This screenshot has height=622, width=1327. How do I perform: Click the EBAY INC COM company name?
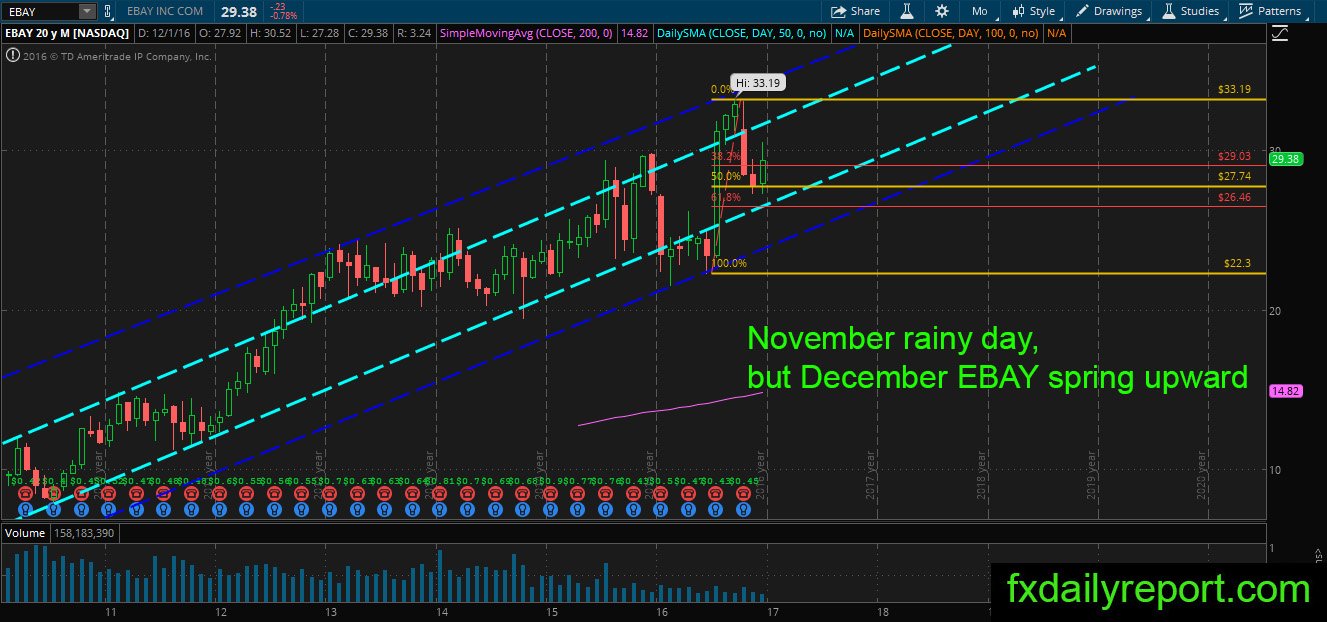(x=166, y=11)
